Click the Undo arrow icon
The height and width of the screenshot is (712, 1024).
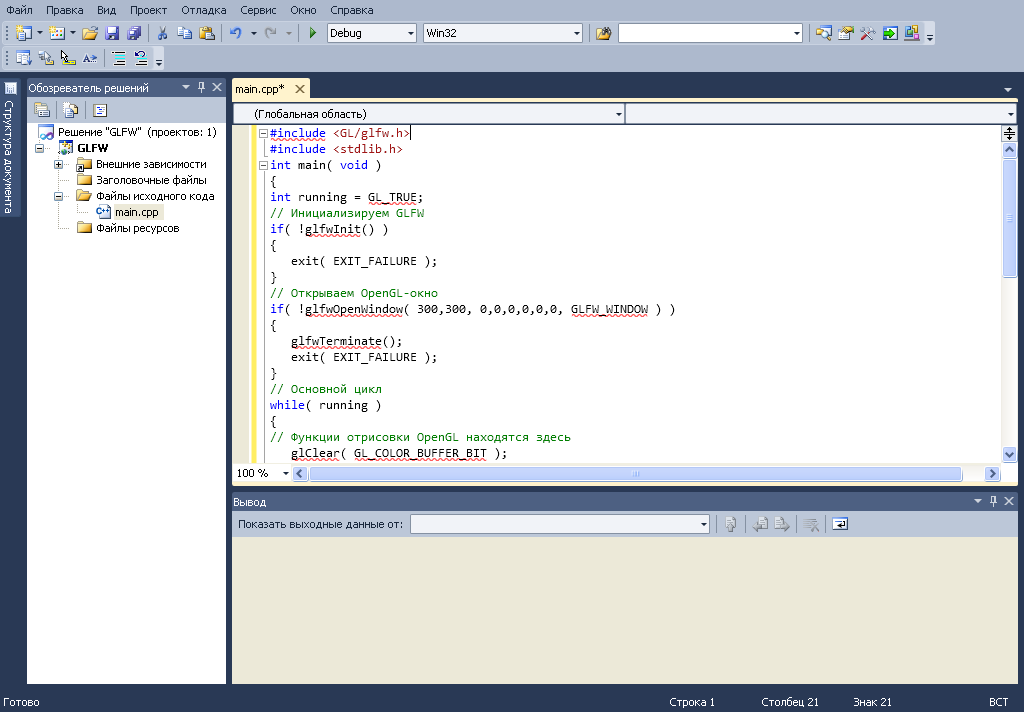point(235,33)
